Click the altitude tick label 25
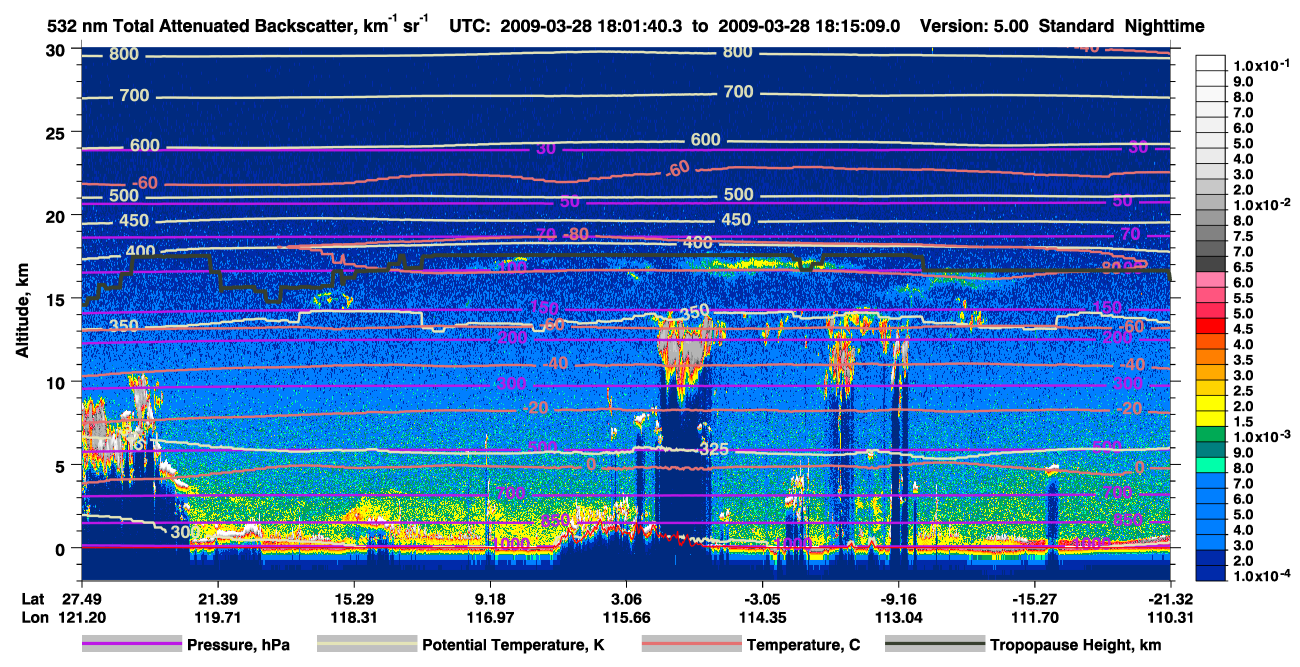1300x667 pixels. point(58,133)
